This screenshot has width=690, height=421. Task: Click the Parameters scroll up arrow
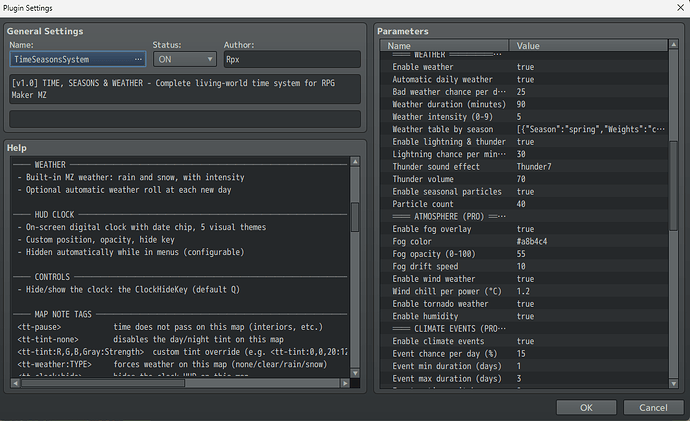coord(673,44)
